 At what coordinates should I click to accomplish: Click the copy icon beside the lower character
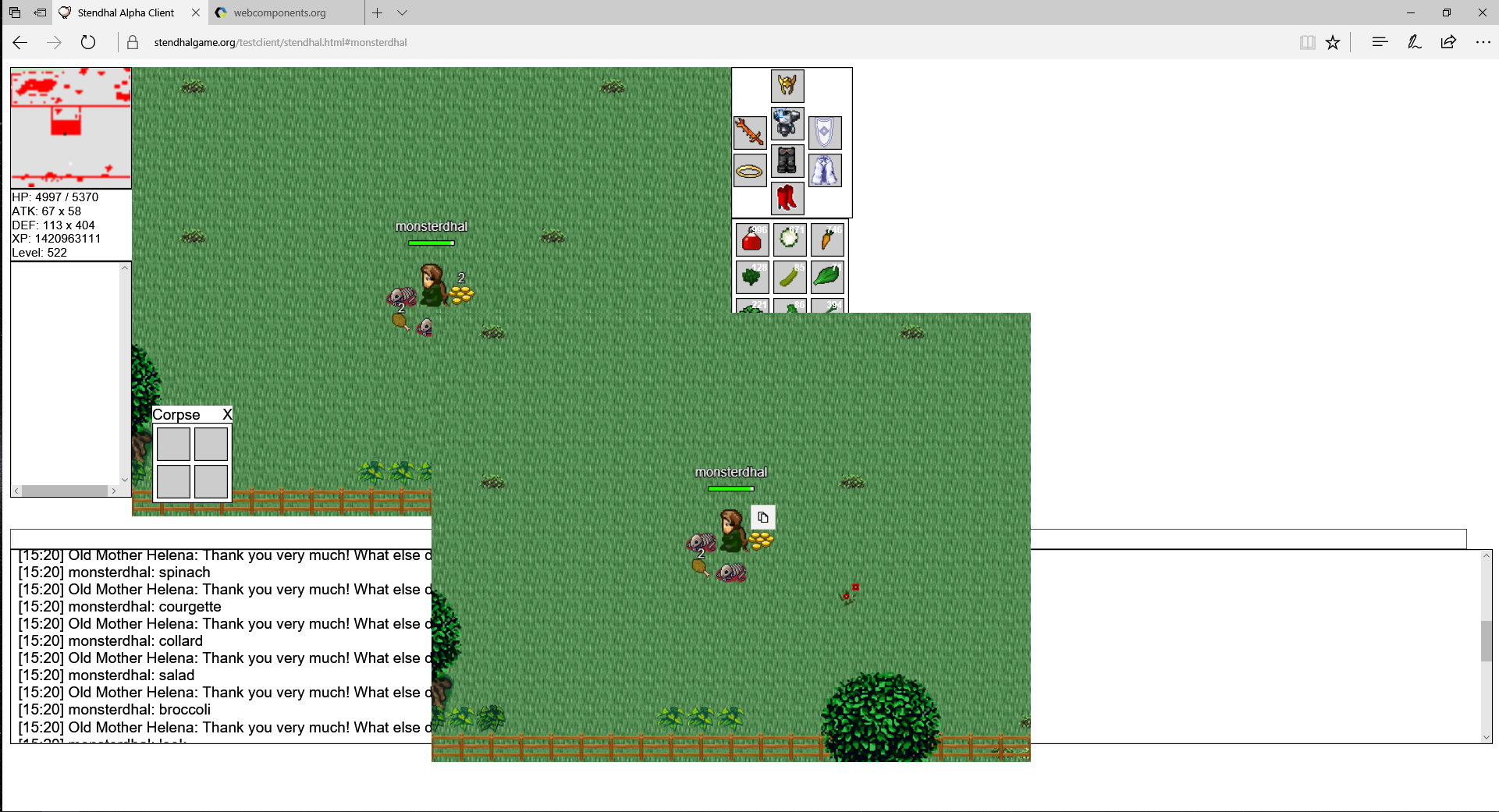point(763,517)
